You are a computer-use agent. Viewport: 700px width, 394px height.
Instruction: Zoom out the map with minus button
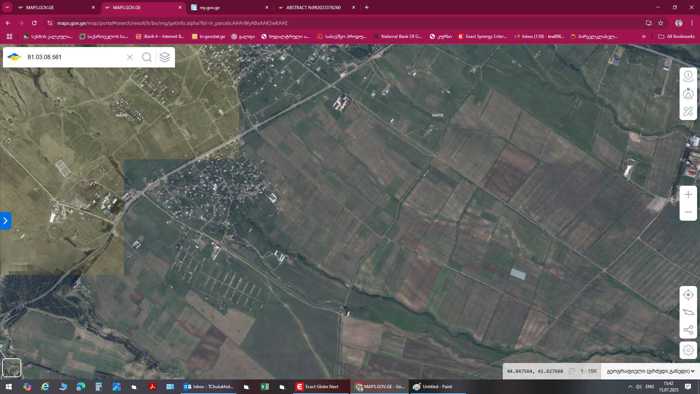click(x=688, y=212)
